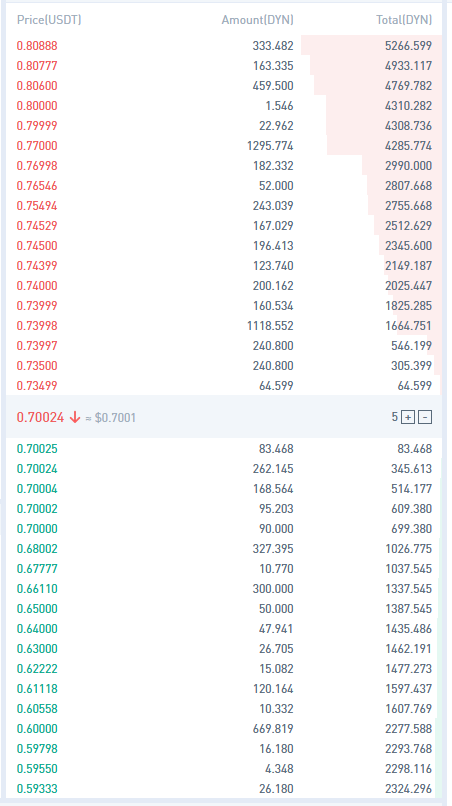The height and width of the screenshot is (806, 452).
Task: Increase decimal precision with plus icon
Action: pyautogui.click(x=408, y=417)
